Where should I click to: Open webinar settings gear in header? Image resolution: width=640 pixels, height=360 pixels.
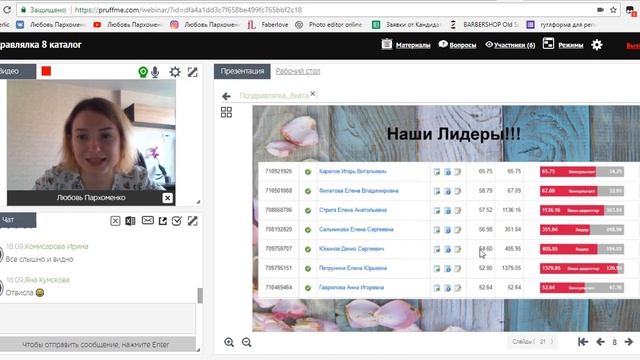[597, 44]
